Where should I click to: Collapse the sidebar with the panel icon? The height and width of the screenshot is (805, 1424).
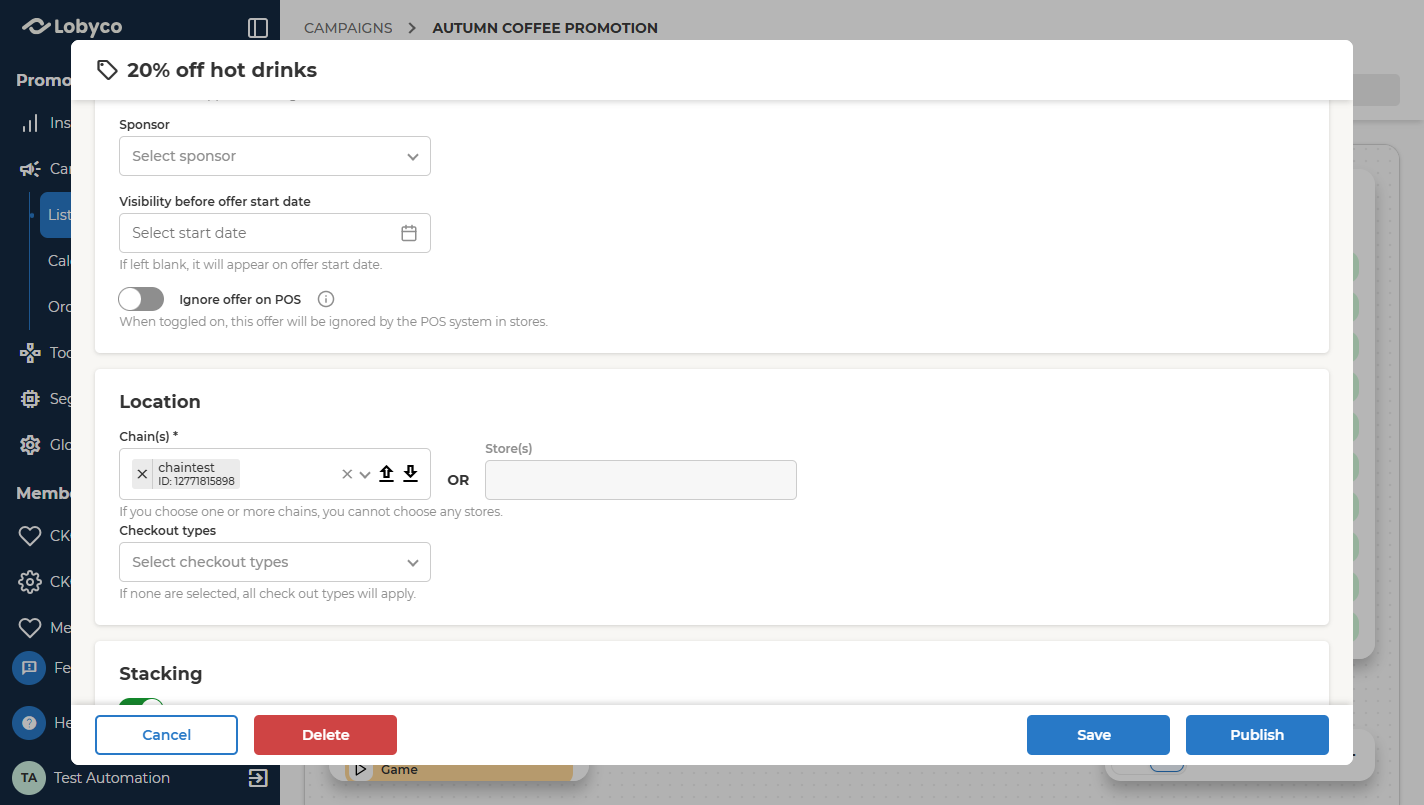258,28
